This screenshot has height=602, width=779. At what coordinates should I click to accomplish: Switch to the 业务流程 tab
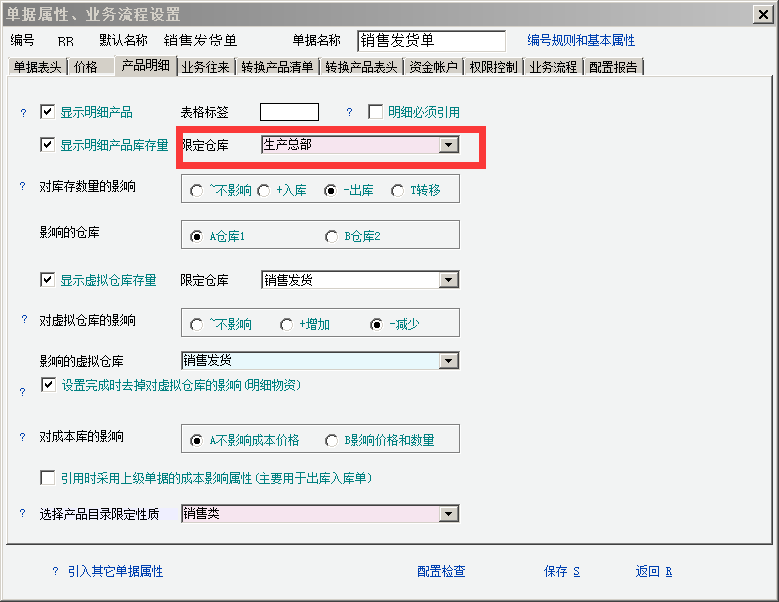click(x=553, y=67)
